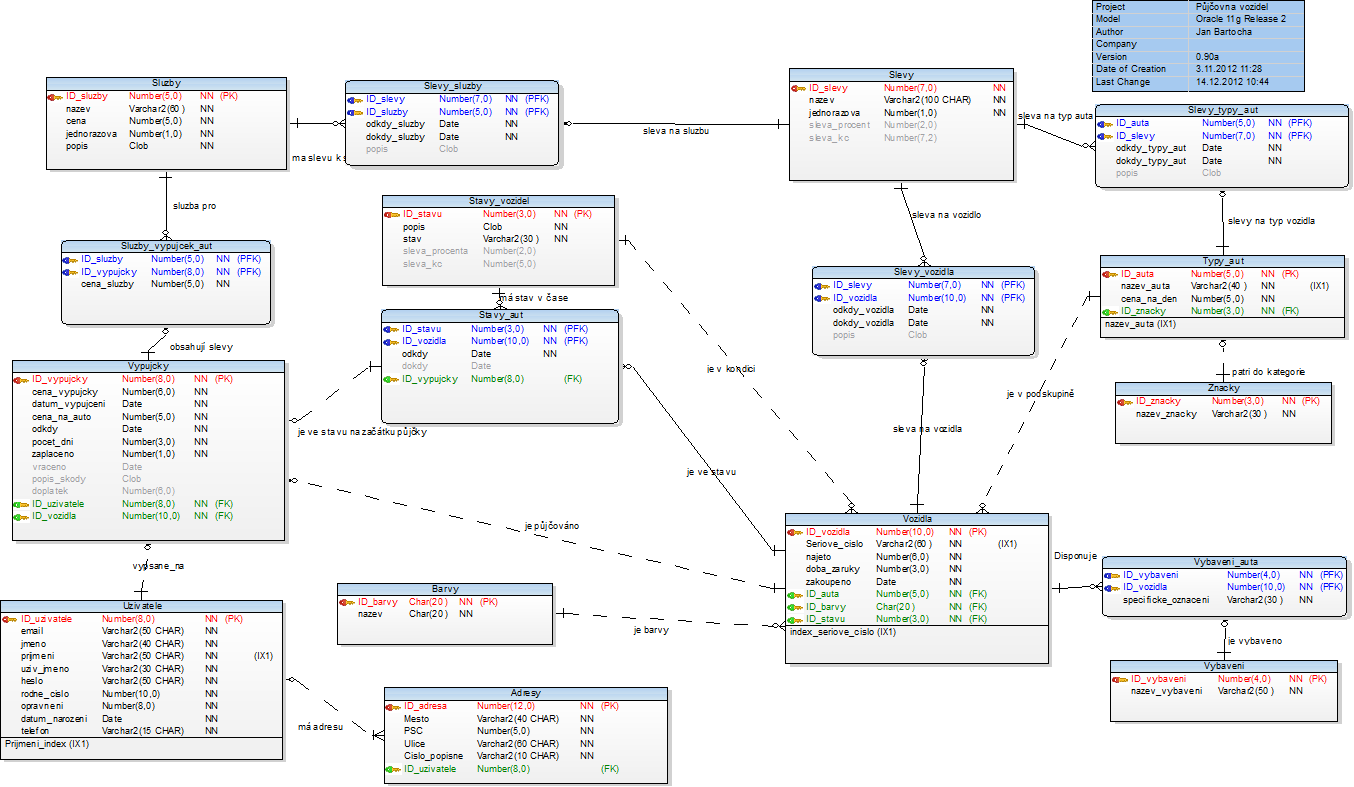Viewport: 1354px width, 787px height.
Task: Click the 'Prijmeni_index (IX1)' row in Uzivatele
Action: pos(144,745)
